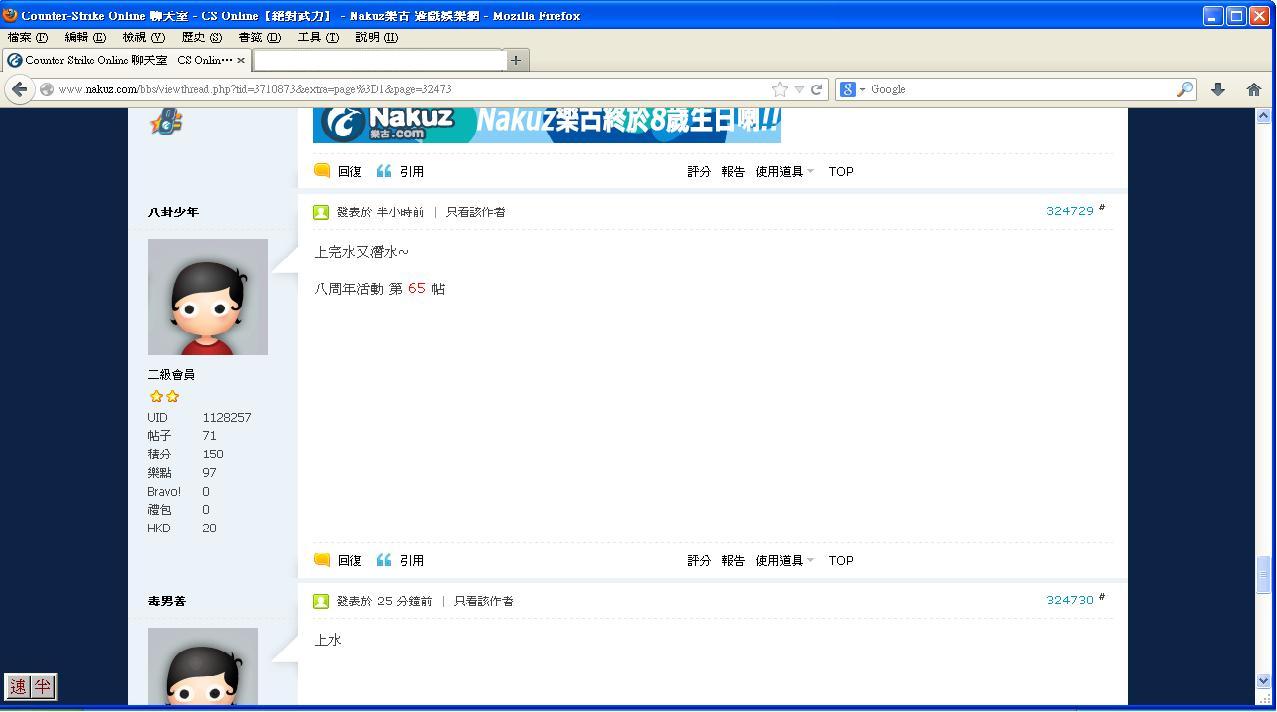This screenshot has width=1277, height=712.
Task: Open the 編輯 menu
Action: click(85, 37)
